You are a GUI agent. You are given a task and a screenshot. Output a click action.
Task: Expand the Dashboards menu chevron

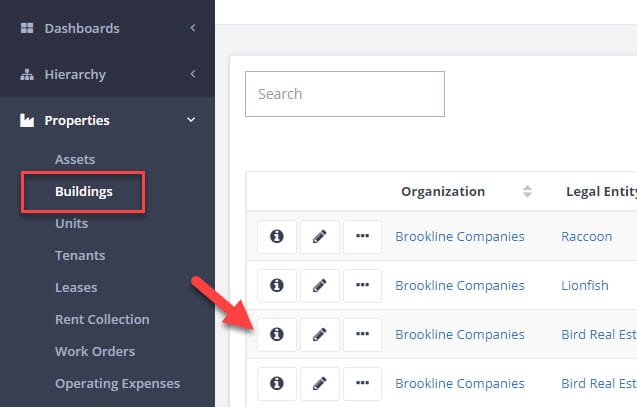(193, 28)
